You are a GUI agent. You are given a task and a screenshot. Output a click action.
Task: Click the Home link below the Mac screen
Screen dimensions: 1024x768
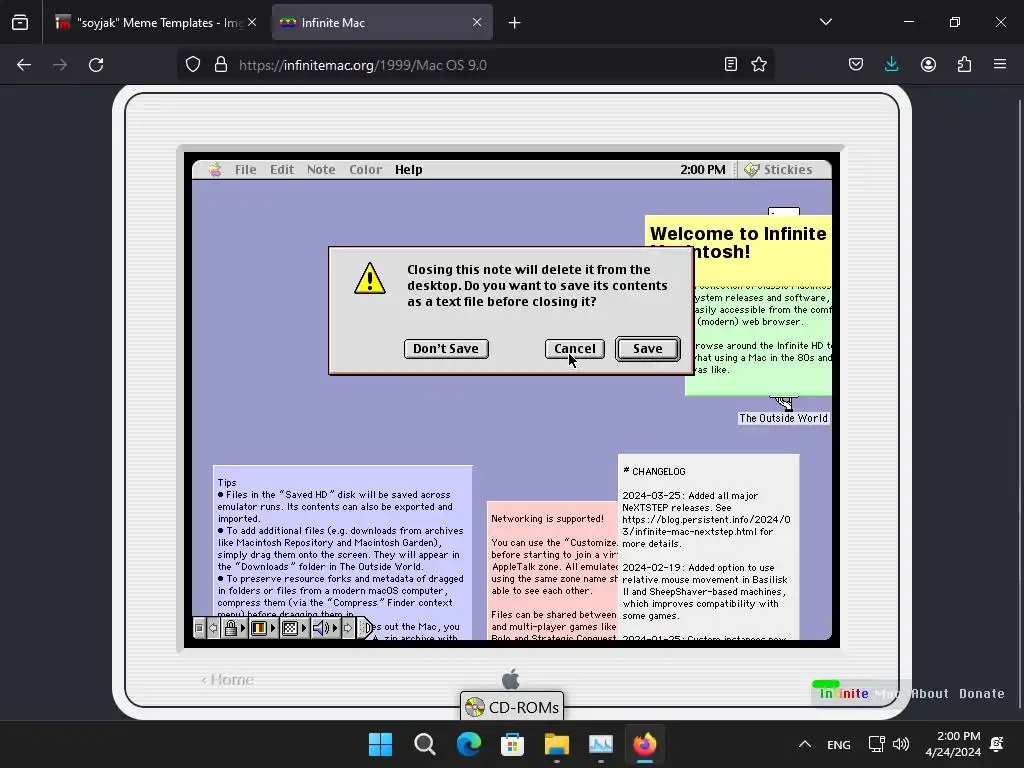click(227, 680)
